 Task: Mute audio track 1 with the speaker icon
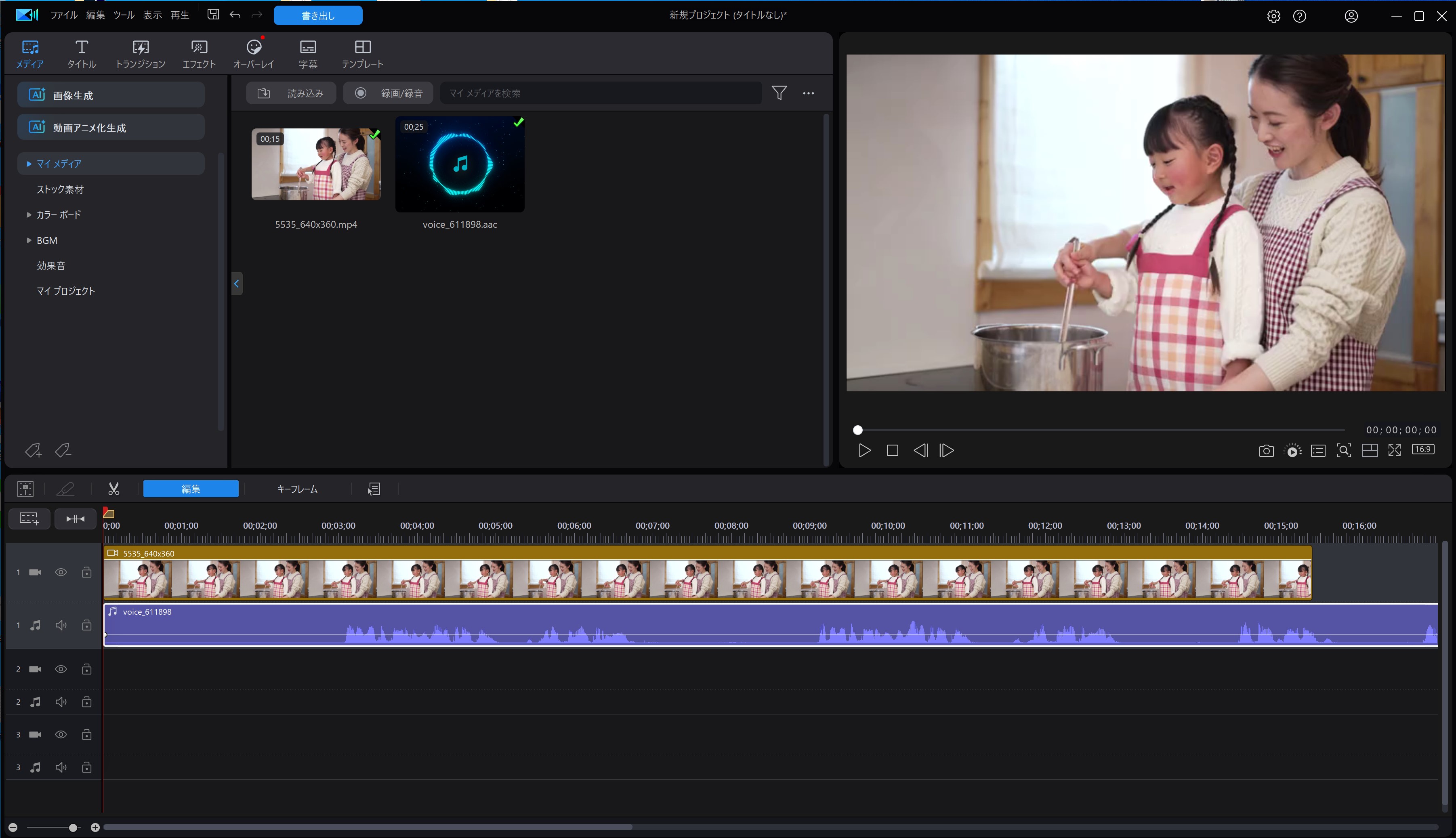(61, 625)
